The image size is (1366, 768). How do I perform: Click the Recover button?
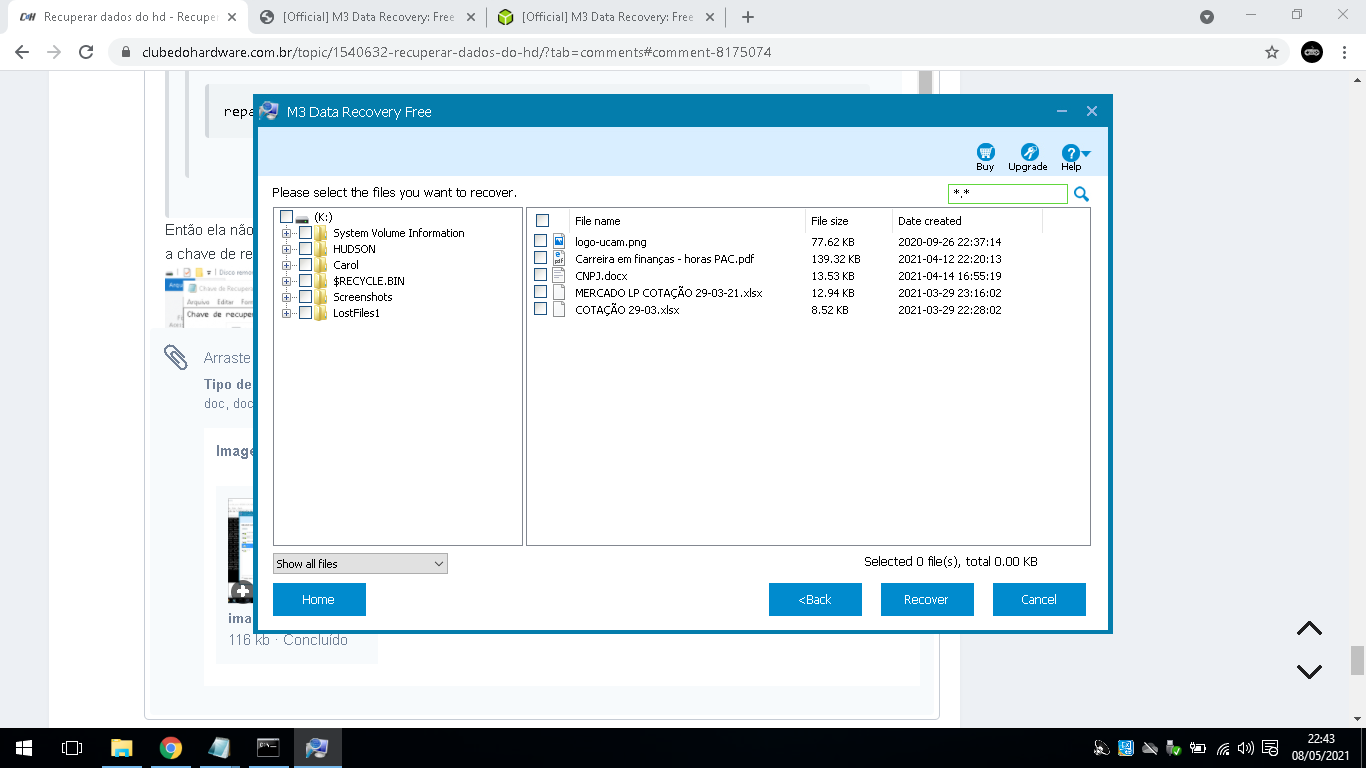(x=927, y=599)
